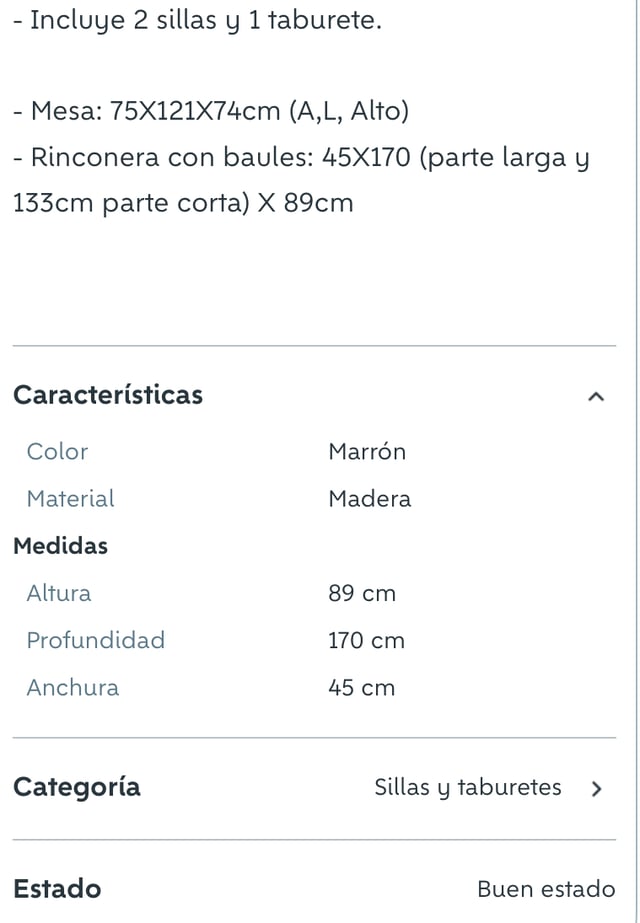Click the Altura label
The width and height of the screenshot is (640, 923).
tap(58, 593)
